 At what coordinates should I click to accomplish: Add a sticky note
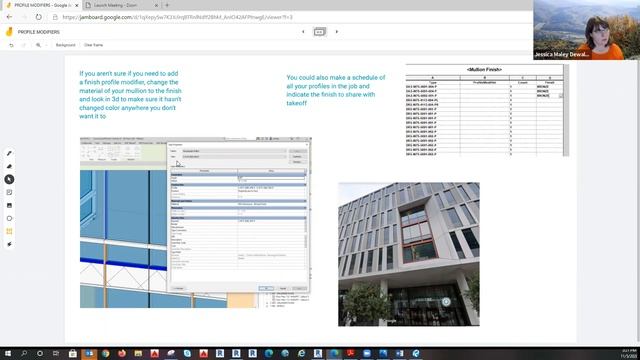coord(9,192)
